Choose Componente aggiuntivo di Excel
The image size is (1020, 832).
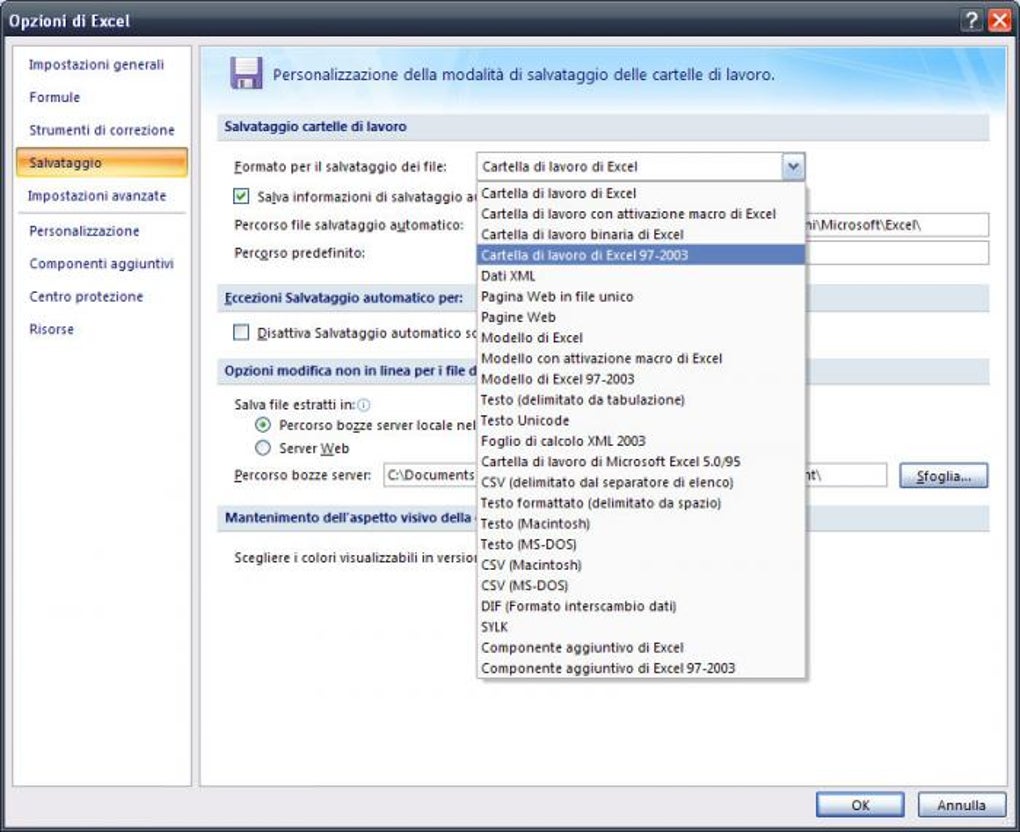[641, 648]
